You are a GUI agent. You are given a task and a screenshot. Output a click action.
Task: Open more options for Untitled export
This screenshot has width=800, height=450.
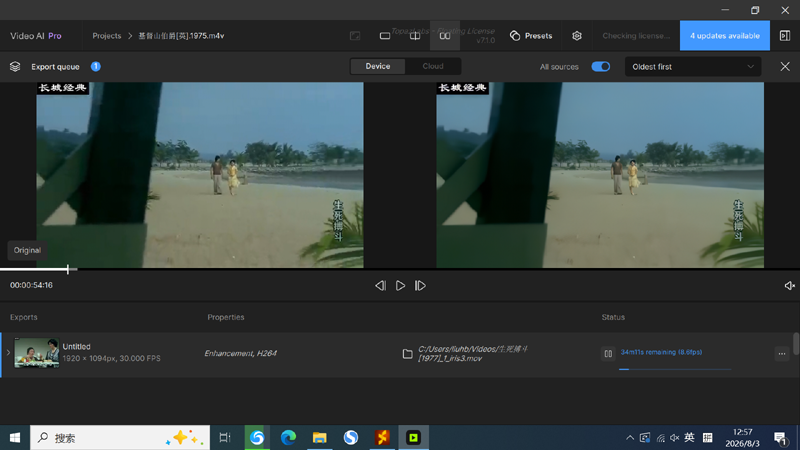(x=782, y=353)
